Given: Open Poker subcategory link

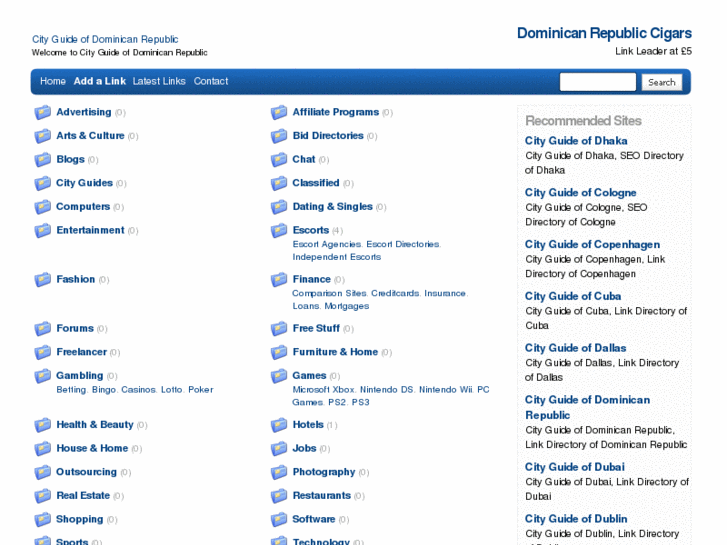Looking at the screenshot, I should [x=201, y=390].
